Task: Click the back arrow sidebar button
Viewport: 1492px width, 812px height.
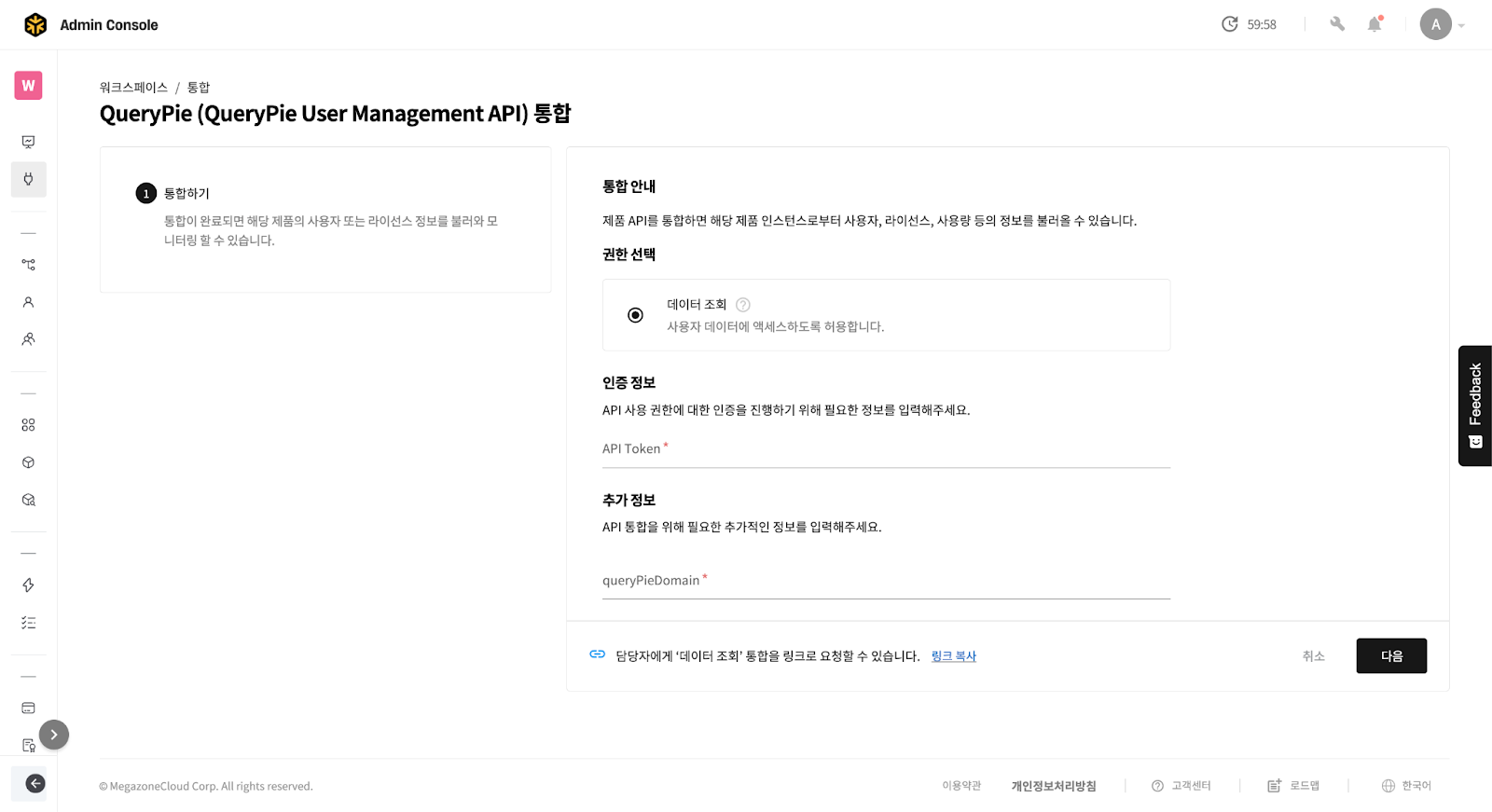Action: [x=35, y=784]
